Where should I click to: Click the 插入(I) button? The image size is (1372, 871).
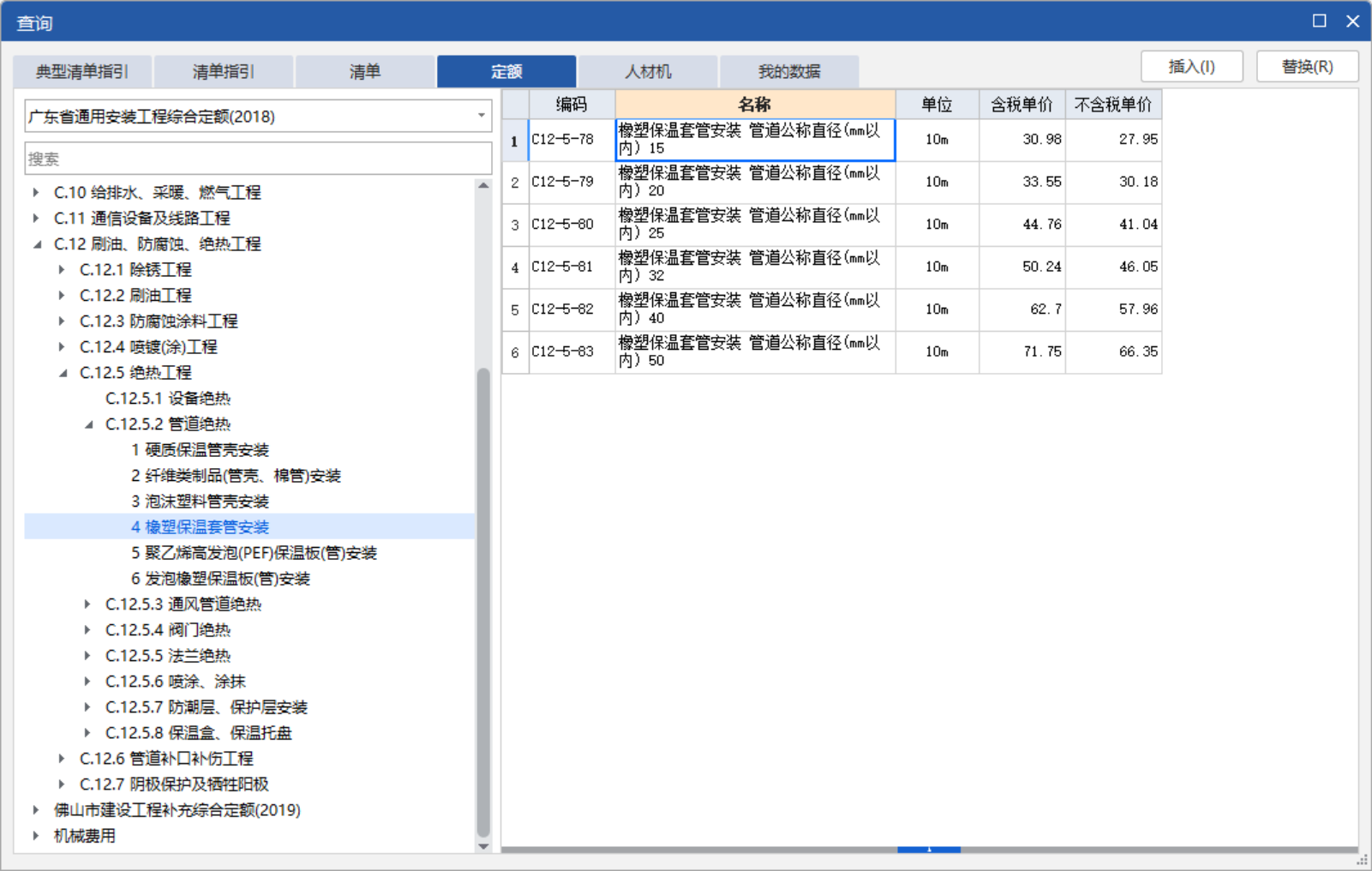[x=1192, y=67]
